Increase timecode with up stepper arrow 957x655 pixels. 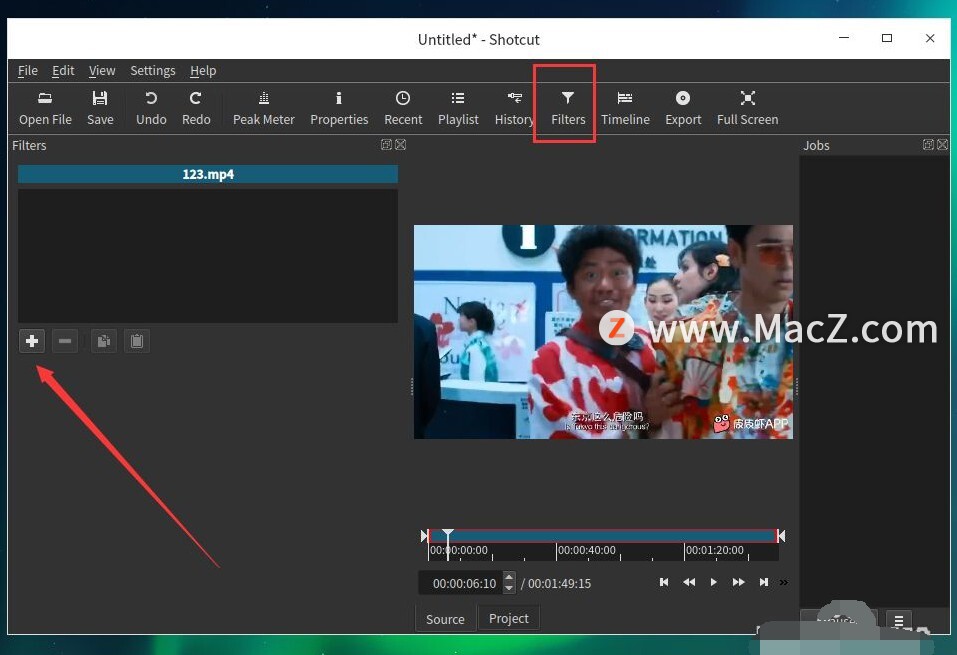[x=509, y=577]
